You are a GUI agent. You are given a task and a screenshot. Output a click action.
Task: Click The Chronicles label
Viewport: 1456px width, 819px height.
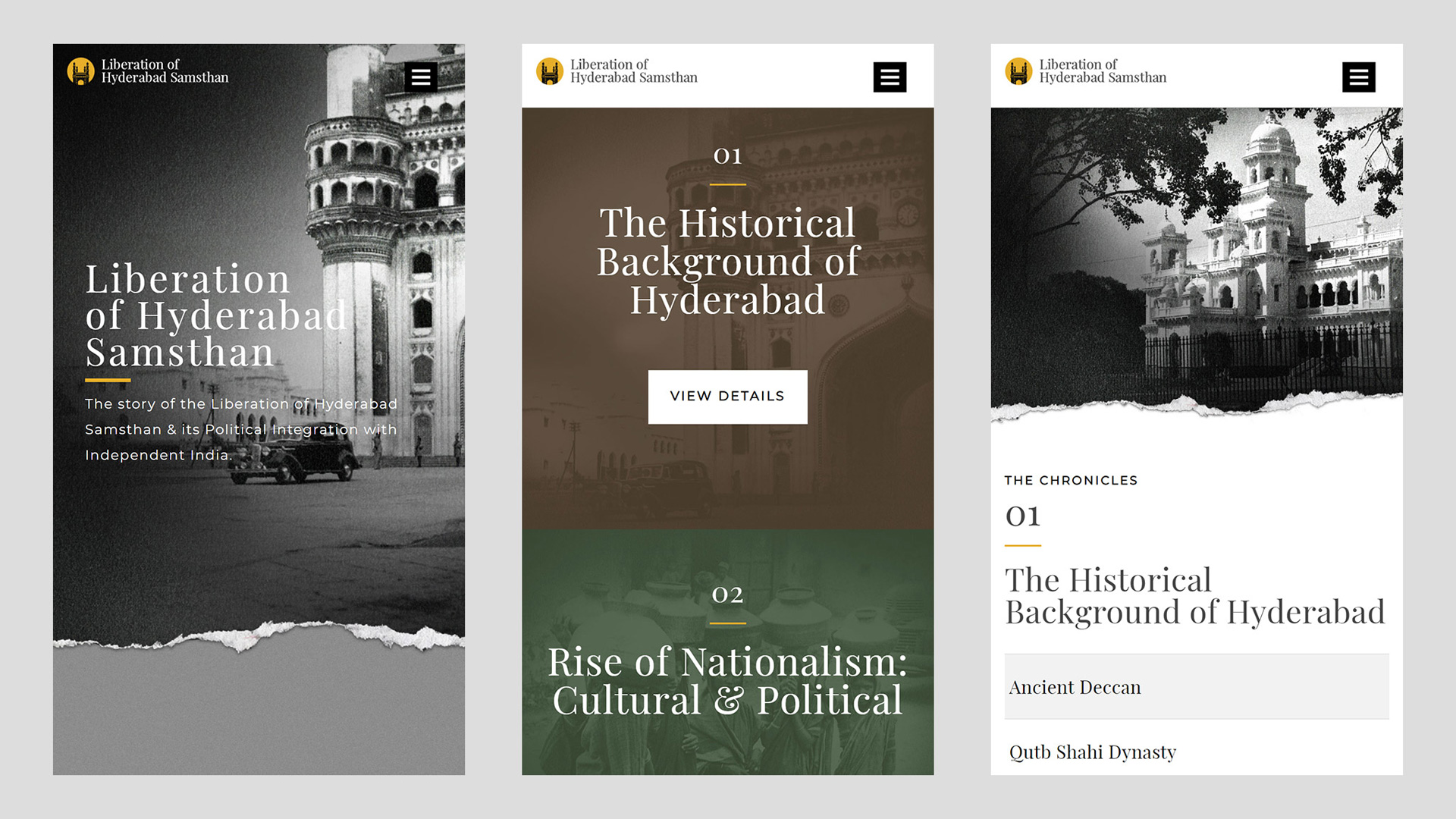pos(1070,480)
